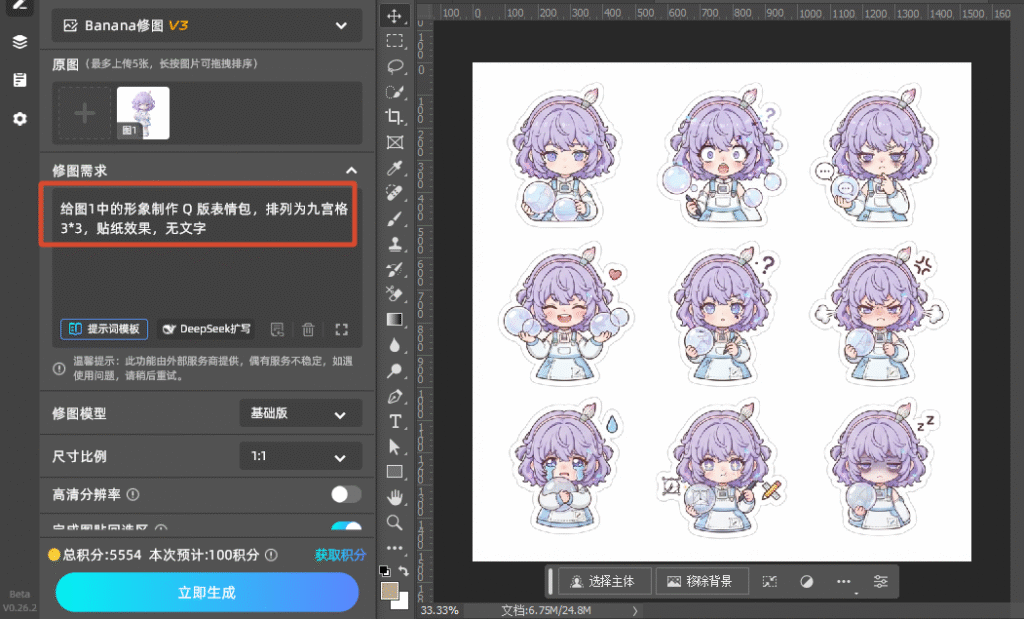The width and height of the screenshot is (1024, 619).
Task: Select the Hand tool
Action: pos(394,498)
